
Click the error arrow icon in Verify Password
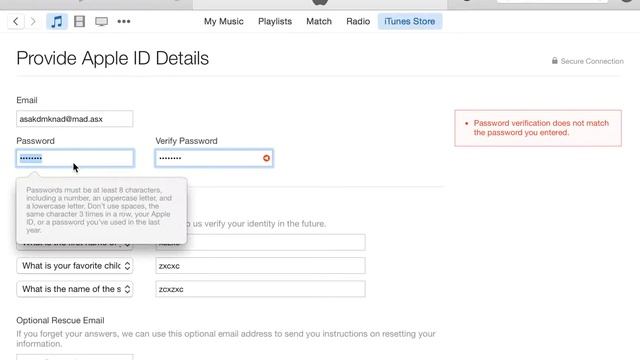(266, 158)
